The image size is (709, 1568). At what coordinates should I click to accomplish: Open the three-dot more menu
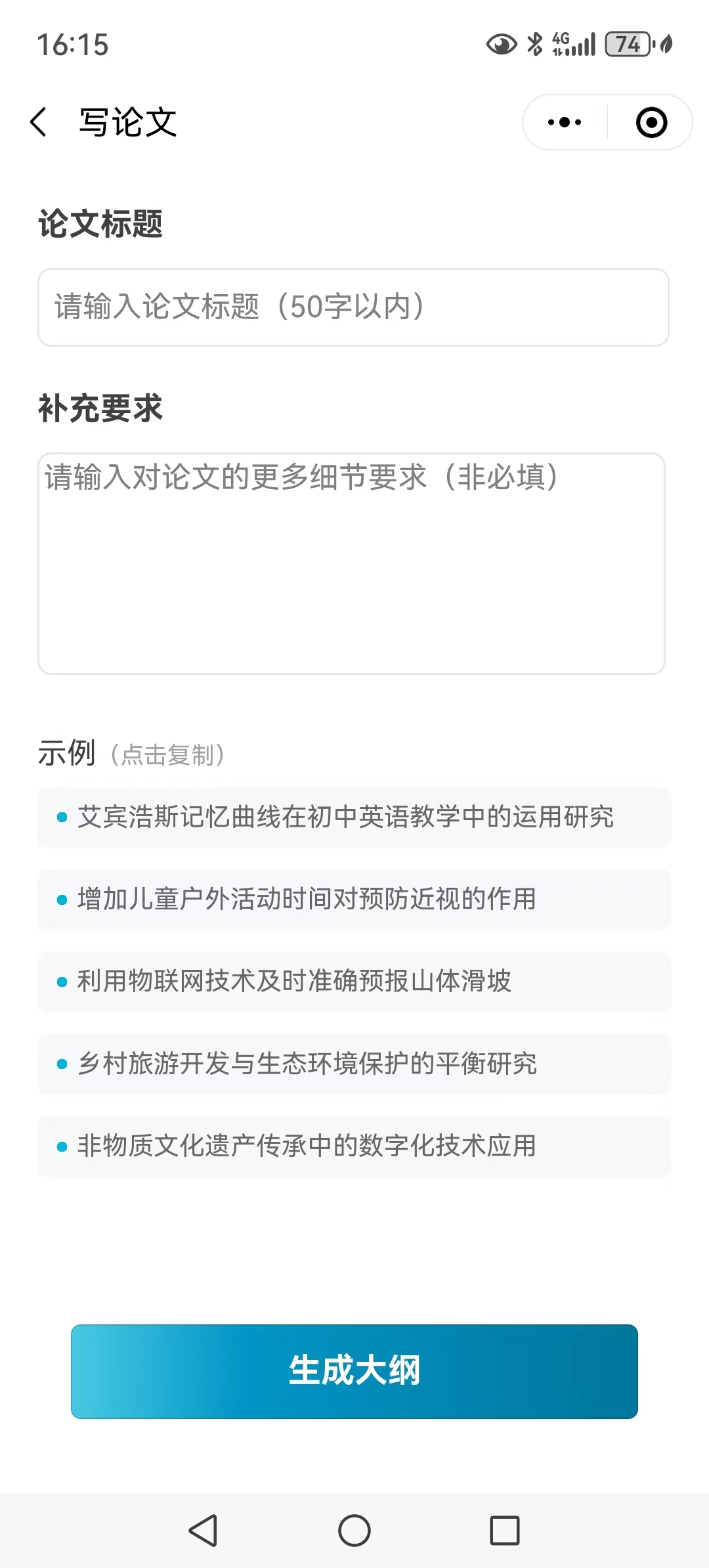(x=565, y=122)
